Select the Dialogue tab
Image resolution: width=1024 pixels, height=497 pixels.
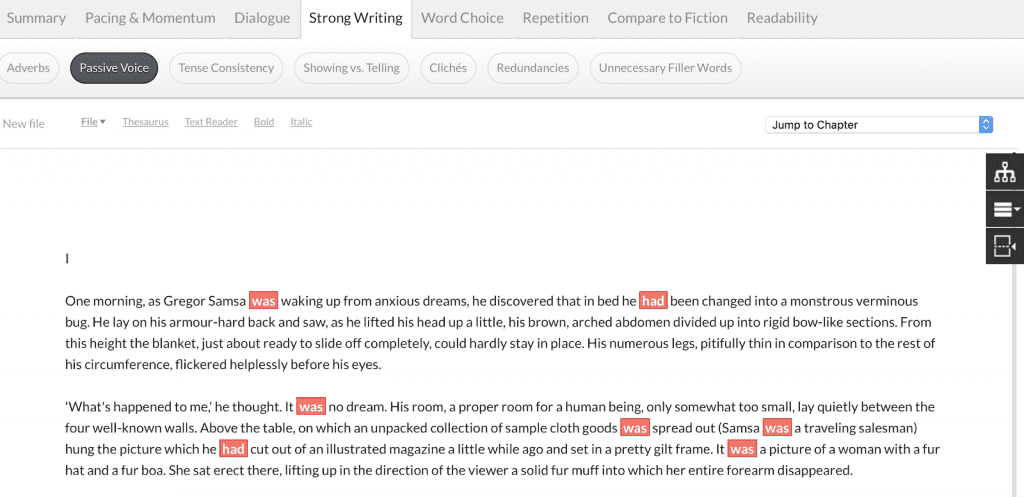262,18
